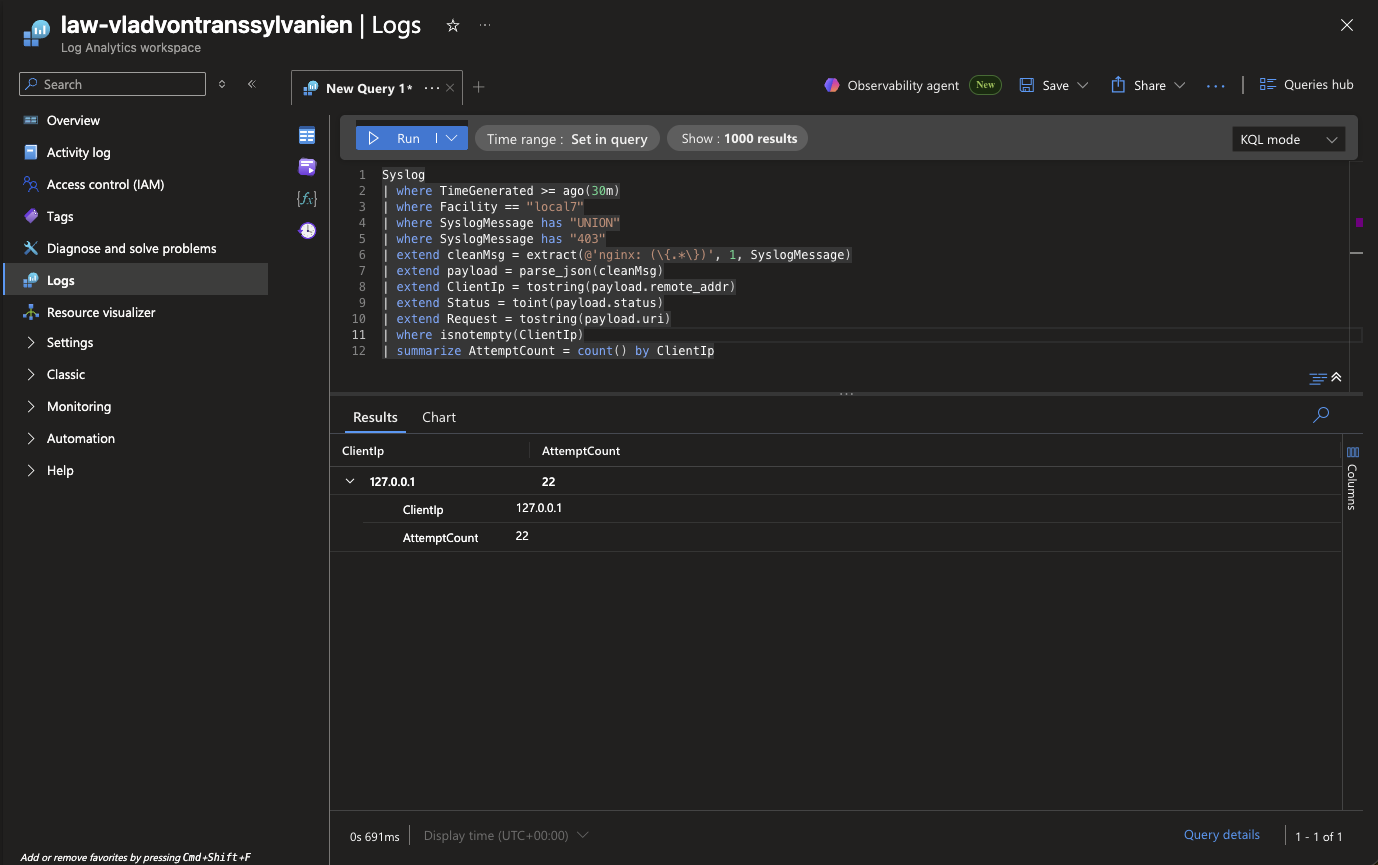This screenshot has height=865, width=1378.
Task: Switch to the Chart tab
Action: coord(439,417)
